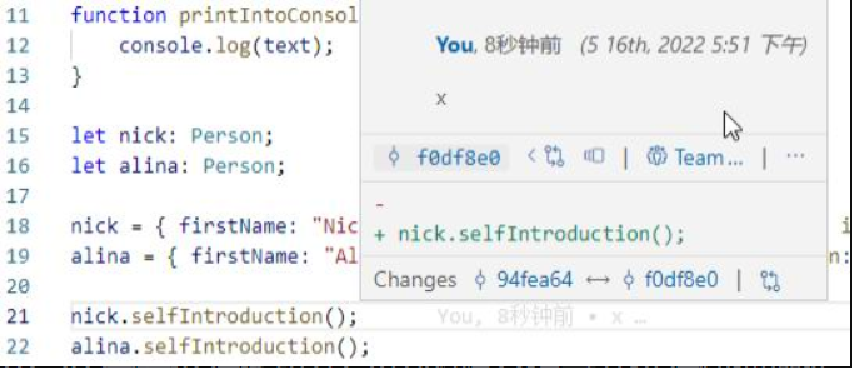The height and width of the screenshot is (368, 852).
Task: Click commit icon before header hash f0df8e0
Action: coord(394,158)
